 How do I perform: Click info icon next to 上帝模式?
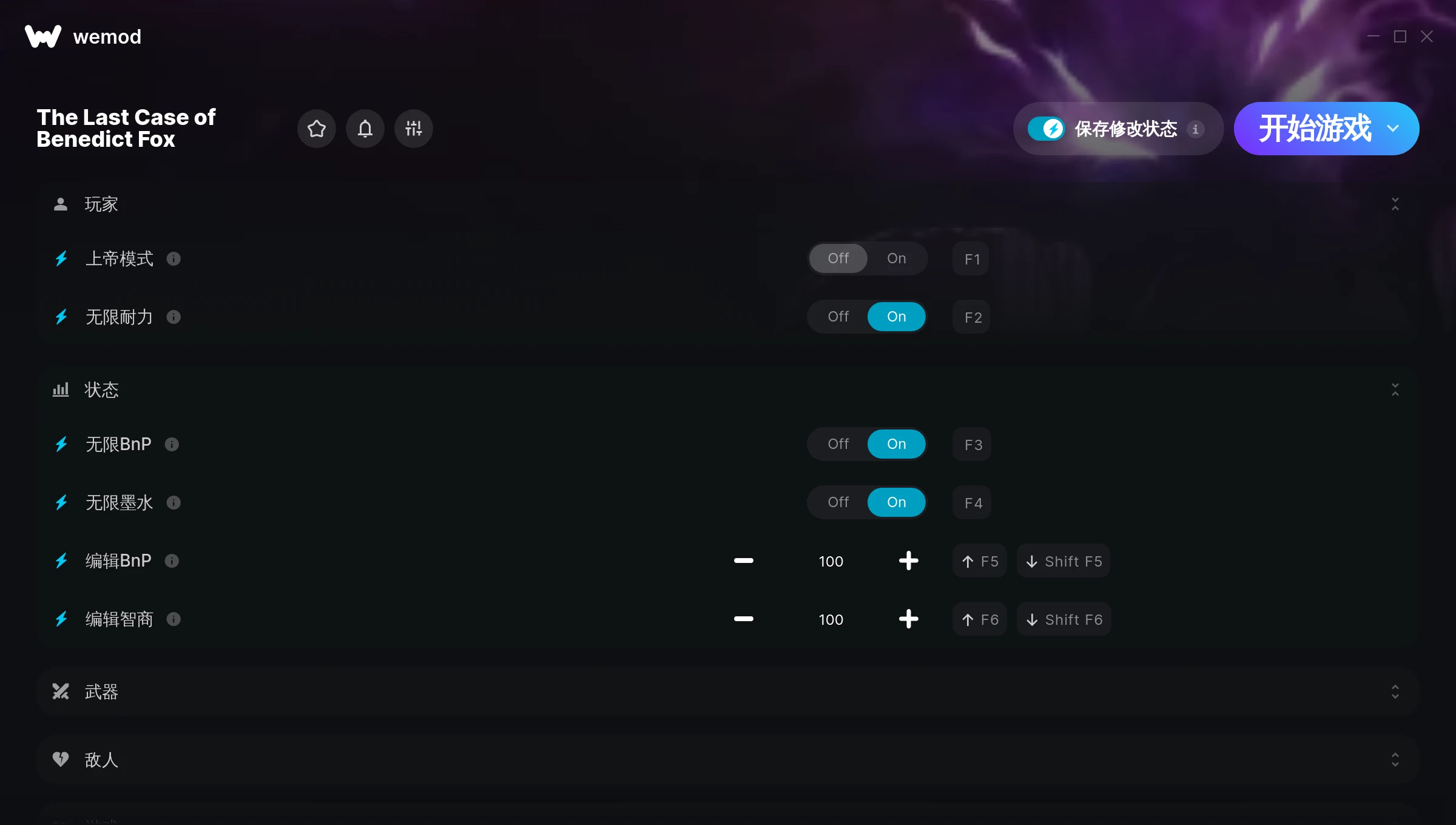pyautogui.click(x=174, y=259)
